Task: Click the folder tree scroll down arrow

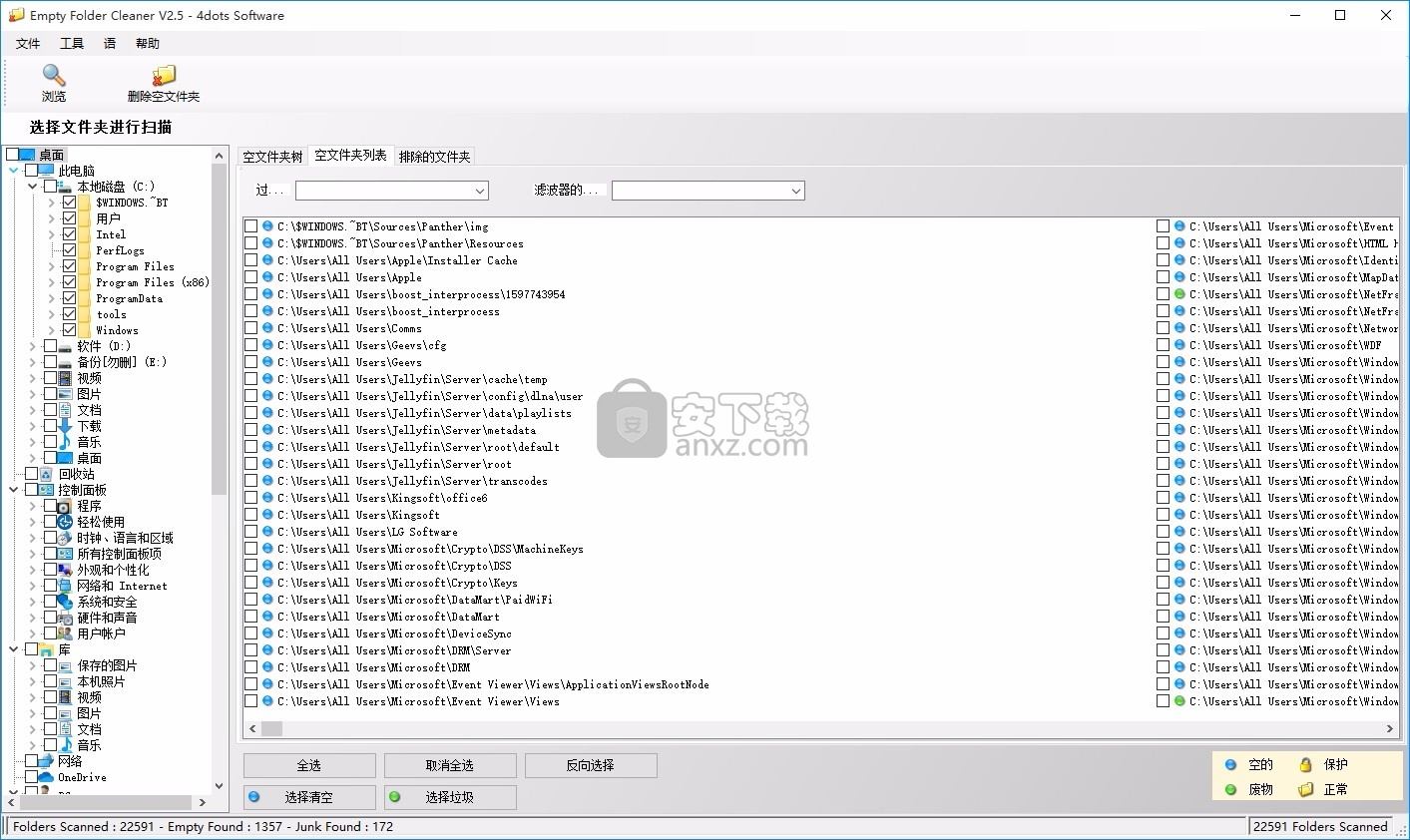Action: [x=220, y=786]
